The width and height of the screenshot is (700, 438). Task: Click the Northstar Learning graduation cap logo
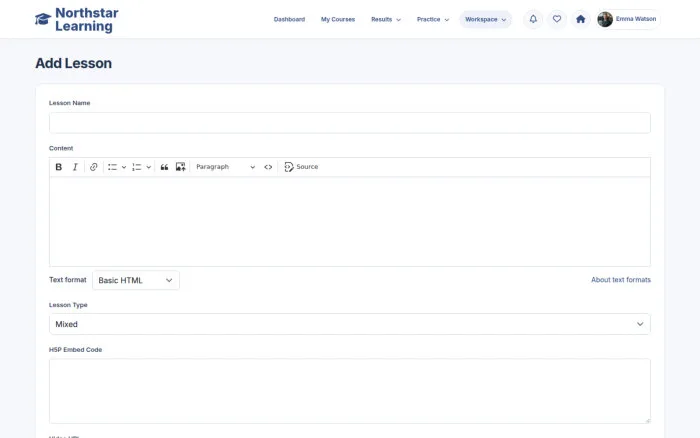43,19
